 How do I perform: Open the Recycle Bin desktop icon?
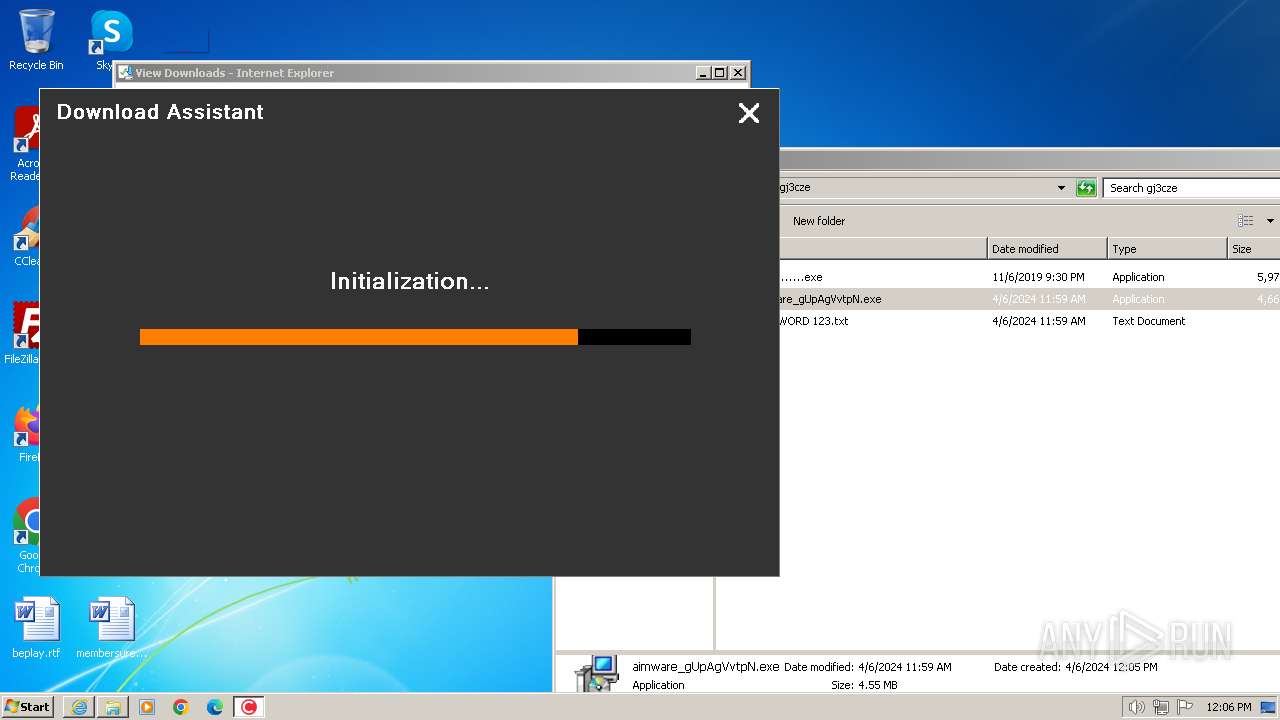(x=36, y=40)
